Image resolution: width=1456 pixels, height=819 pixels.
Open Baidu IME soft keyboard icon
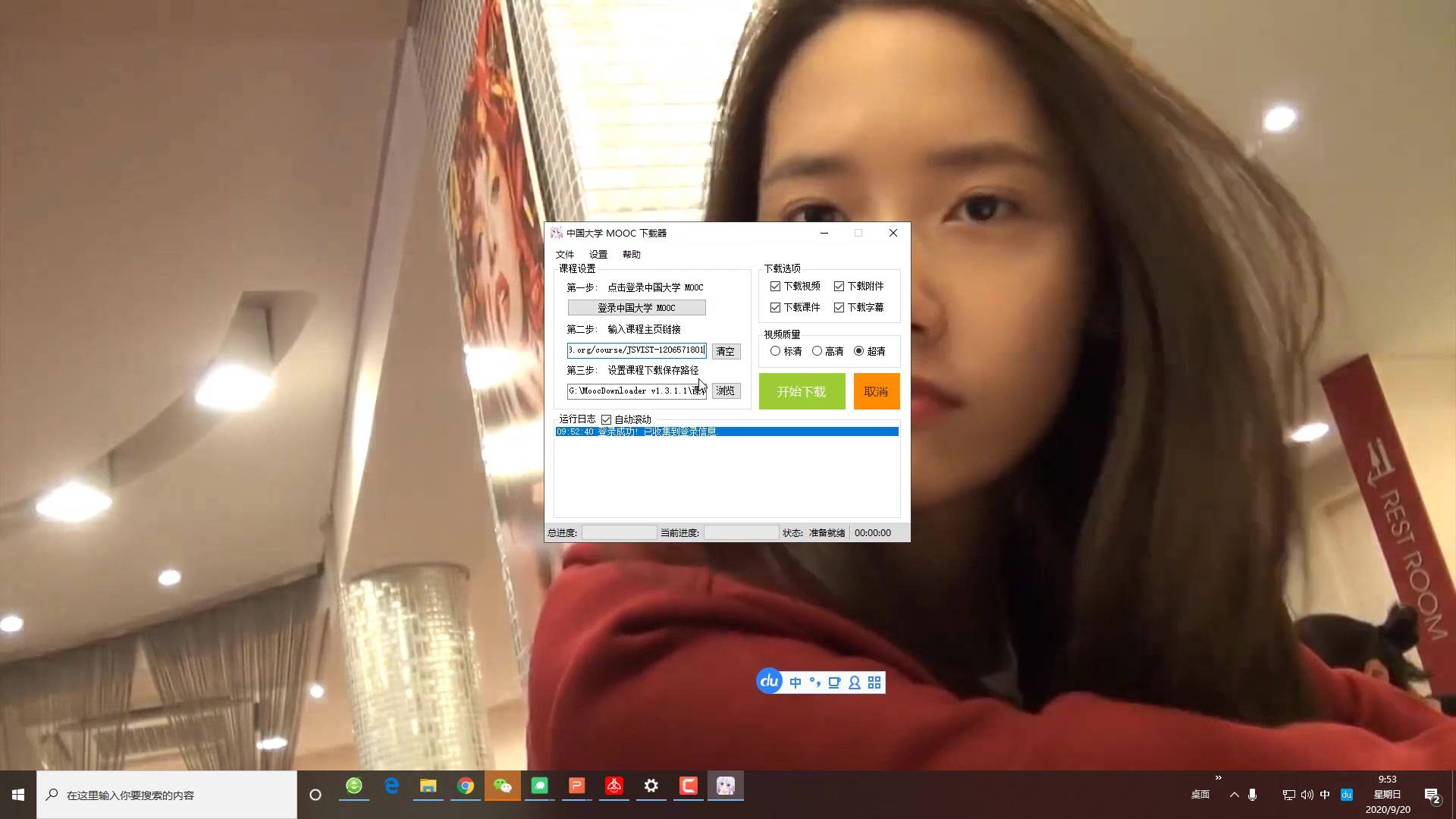[834, 682]
